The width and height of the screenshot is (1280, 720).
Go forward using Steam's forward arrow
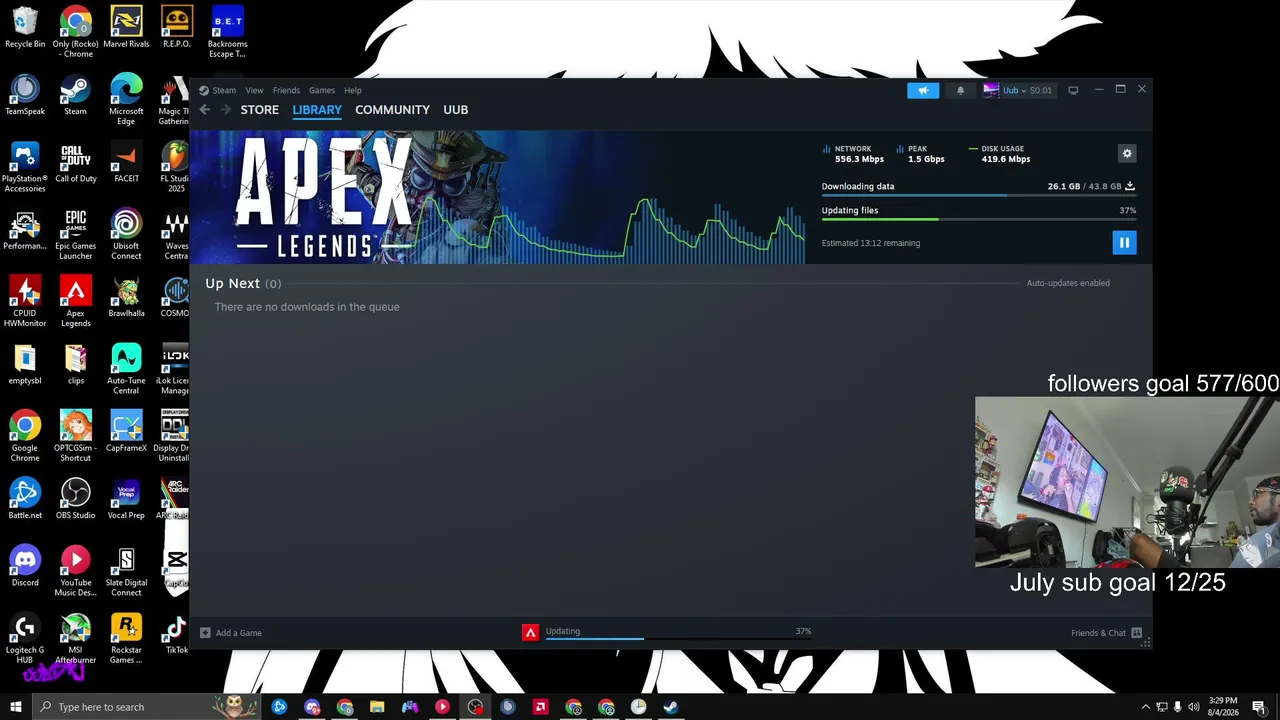pyautogui.click(x=225, y=110)
